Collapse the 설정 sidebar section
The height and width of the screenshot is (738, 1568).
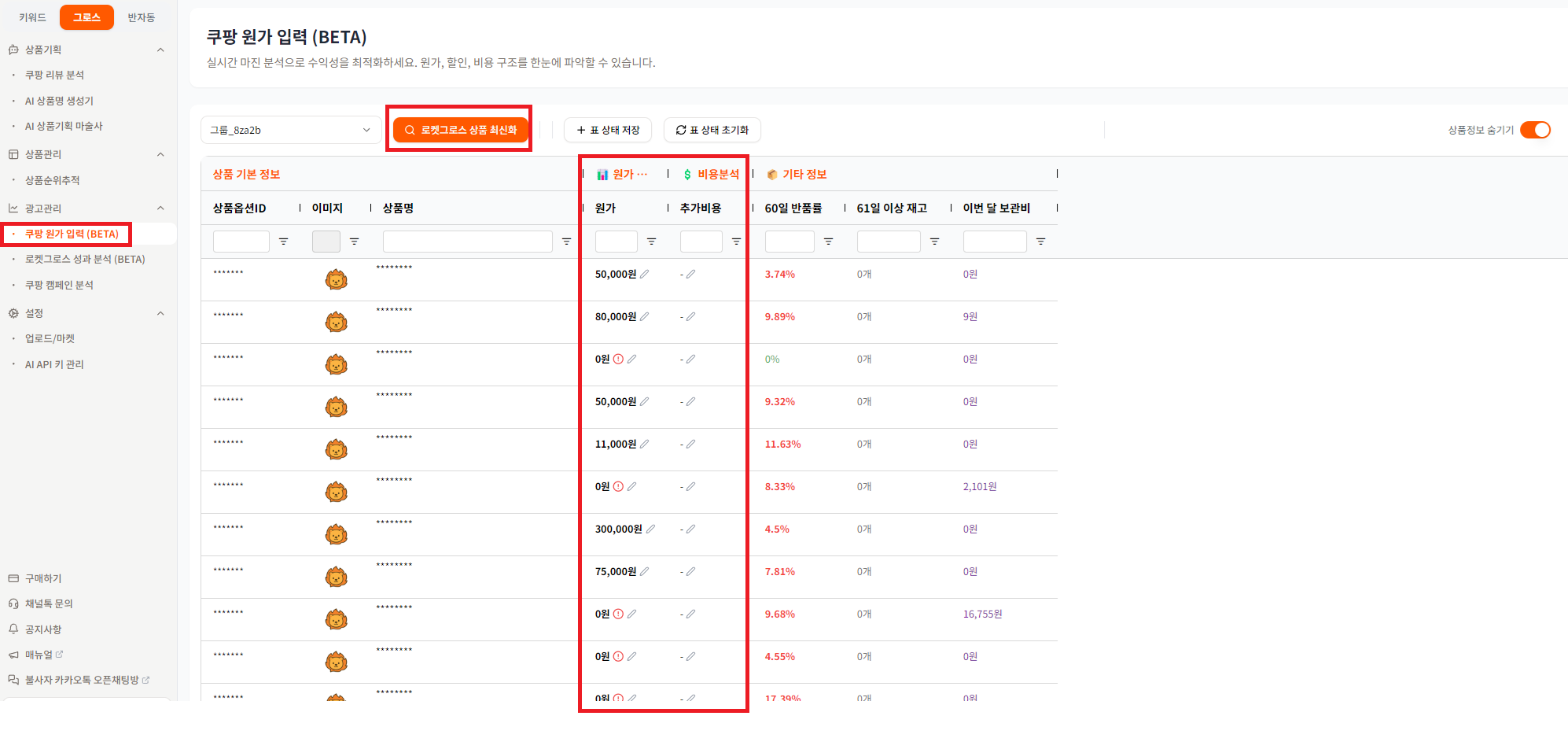point(160,313)
